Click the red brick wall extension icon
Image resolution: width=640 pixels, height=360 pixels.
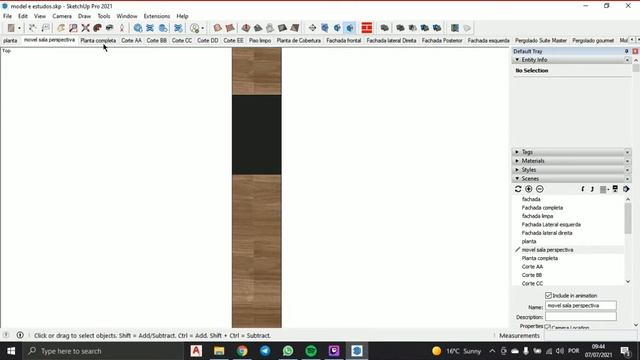tap(367, 28)
